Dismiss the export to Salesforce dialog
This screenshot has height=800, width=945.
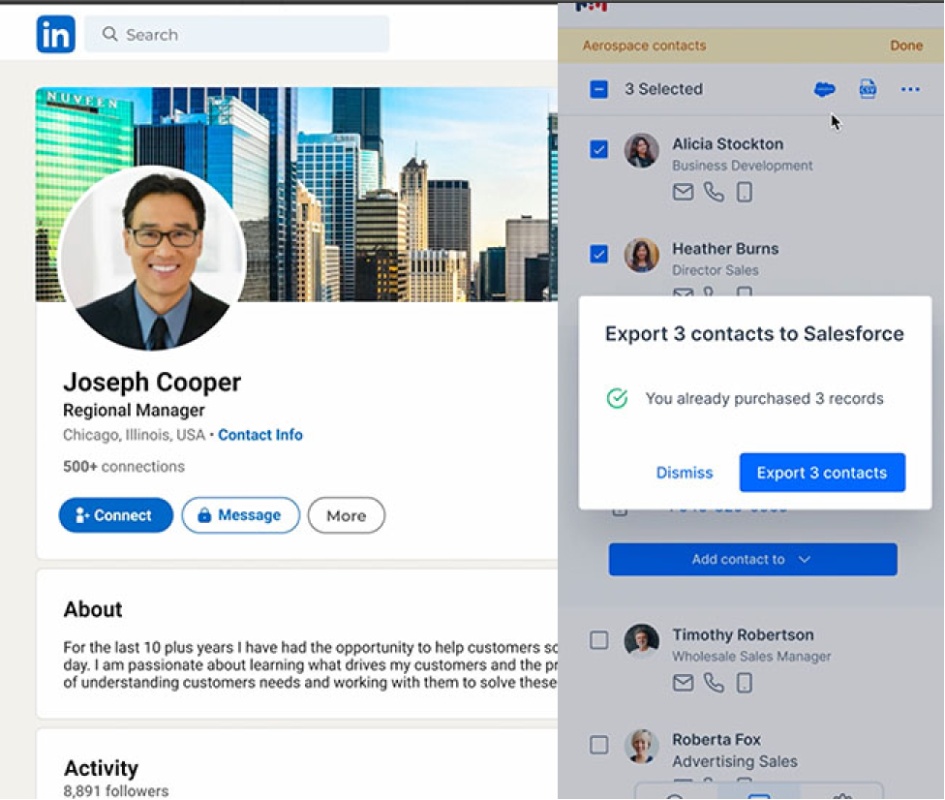(684, 473)
